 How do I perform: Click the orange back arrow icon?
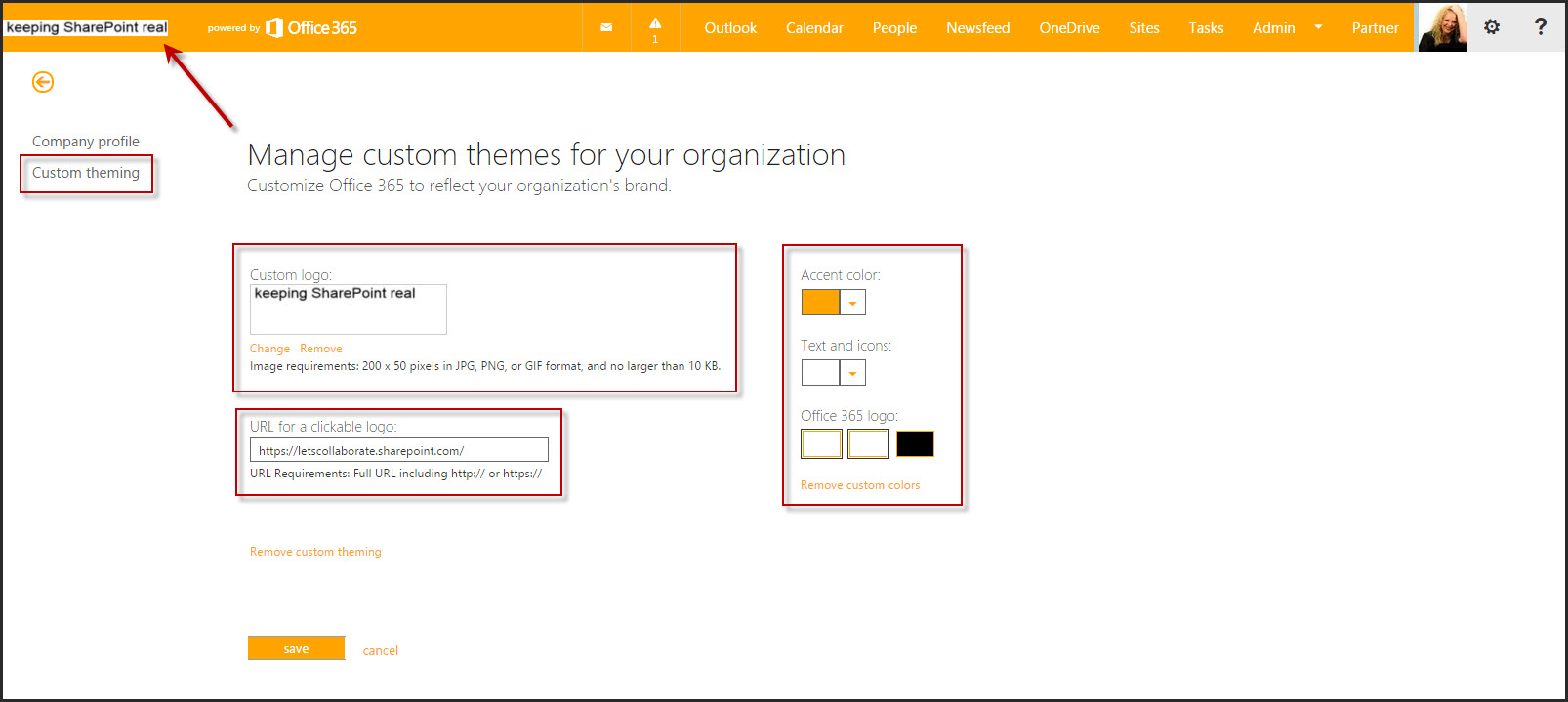click(43, 82)
